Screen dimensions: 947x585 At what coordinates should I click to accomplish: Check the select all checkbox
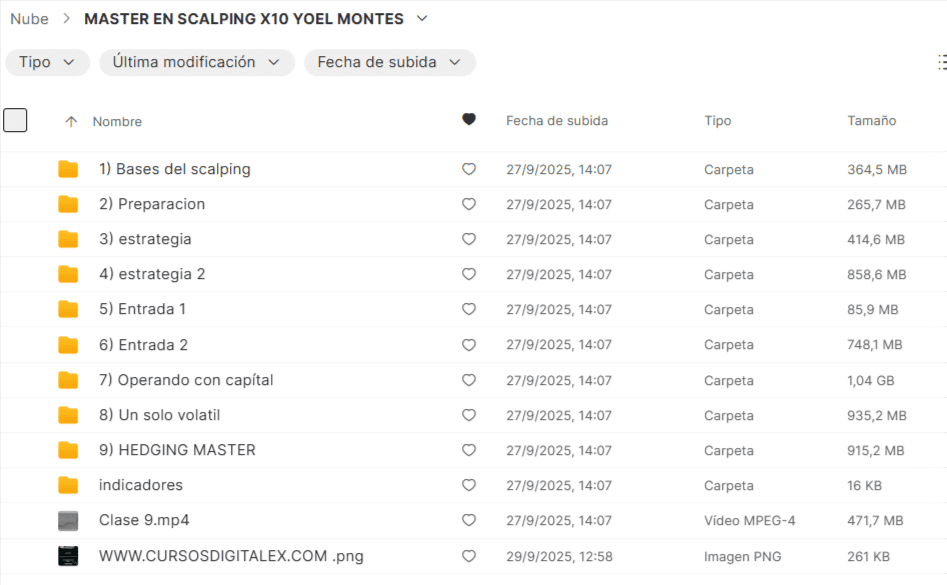coord(15,121)
